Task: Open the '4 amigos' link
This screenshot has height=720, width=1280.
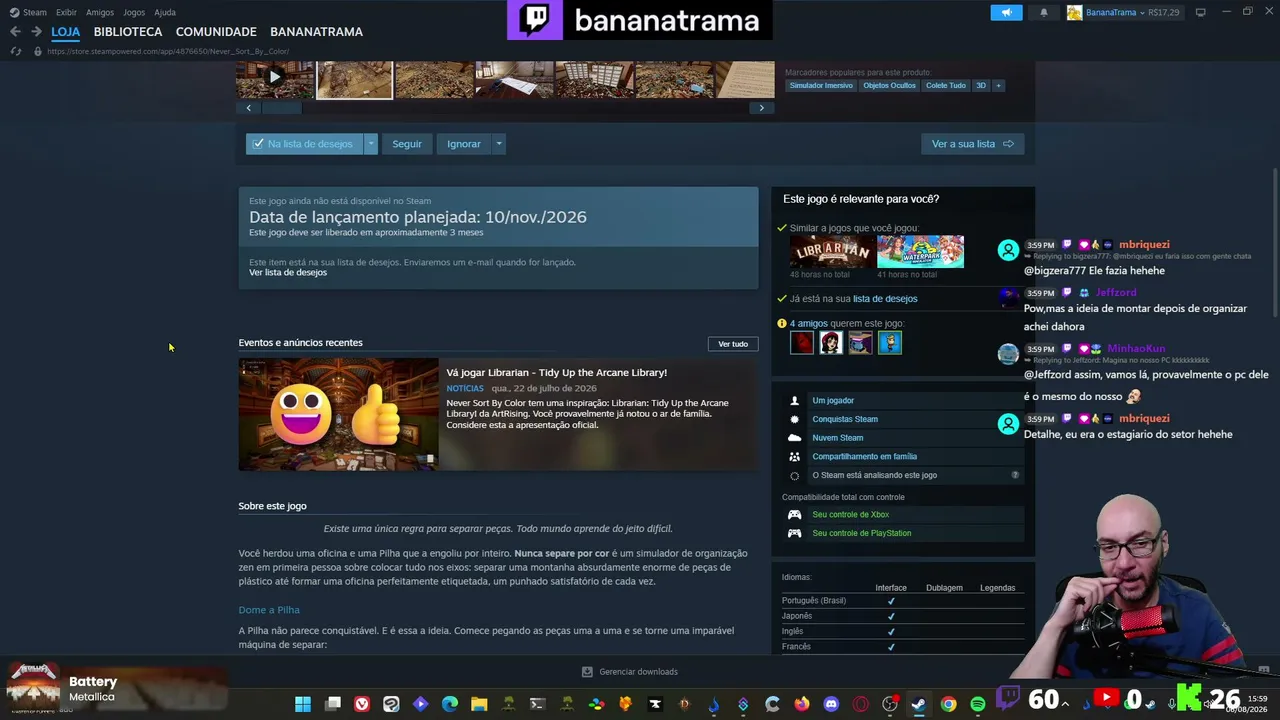Action: click(809, 324)
